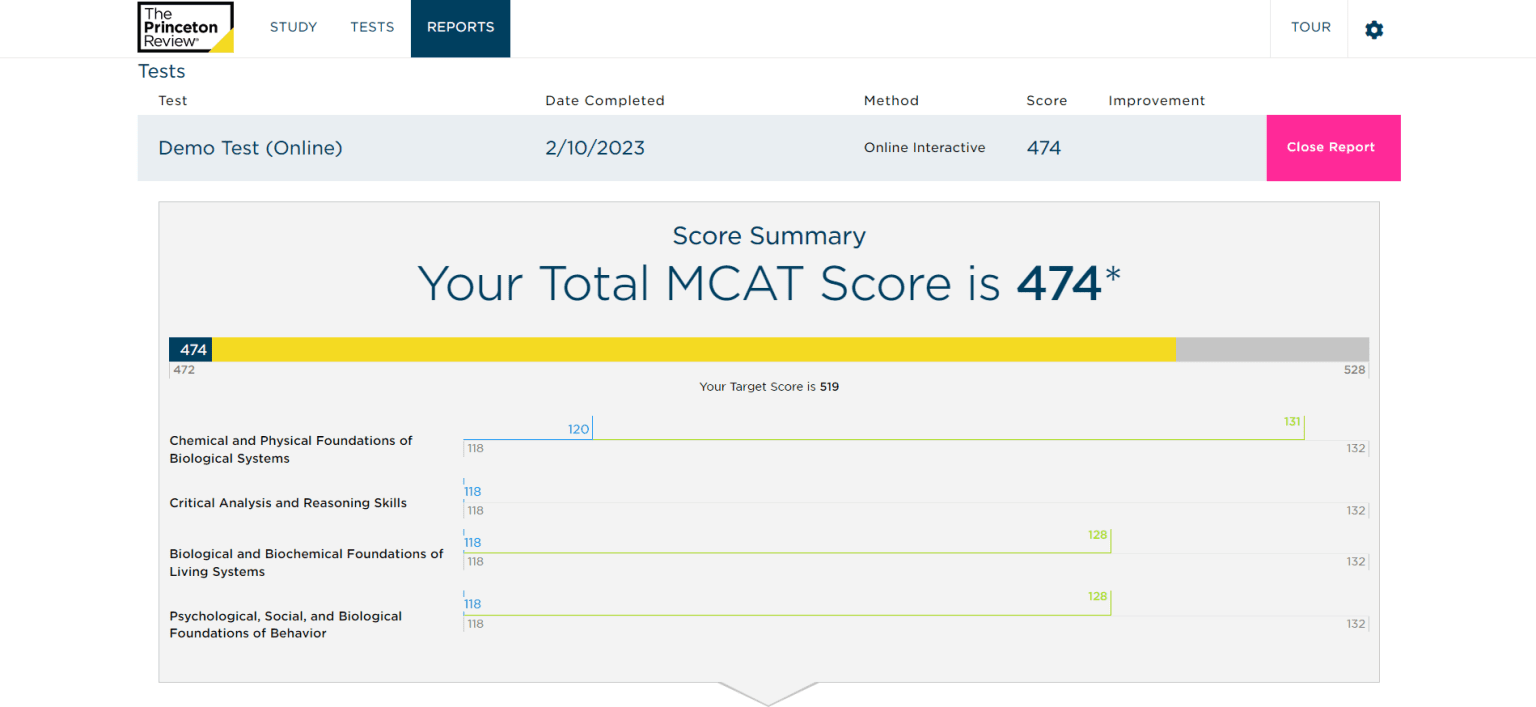Collapse the score details via bottom chevron
The height and width of the screenshot is (707, 1536).
pos(768,695)
